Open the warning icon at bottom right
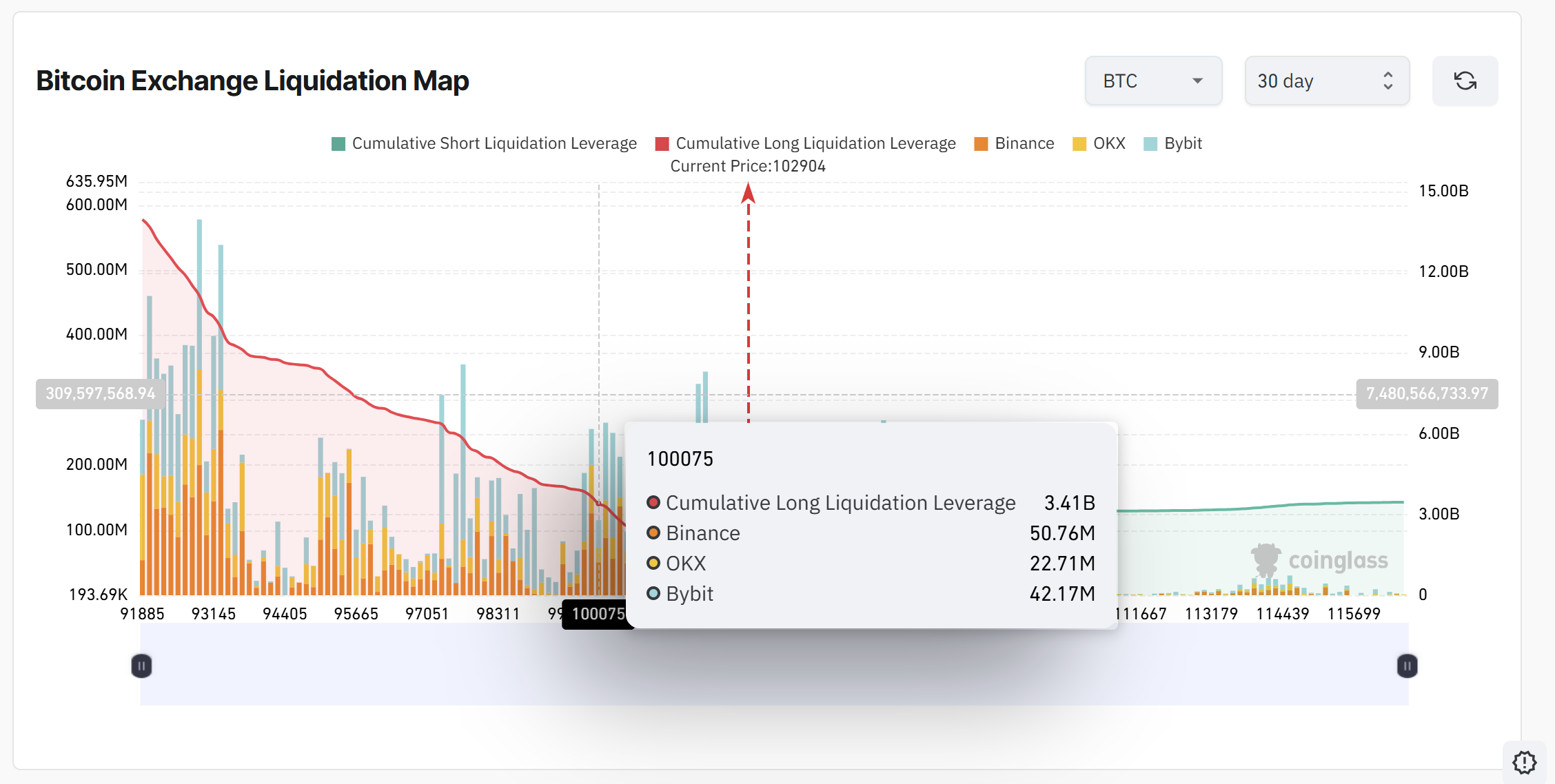Image resolution: width=1555 pixels, height=784 pixels. [1525, 763]
